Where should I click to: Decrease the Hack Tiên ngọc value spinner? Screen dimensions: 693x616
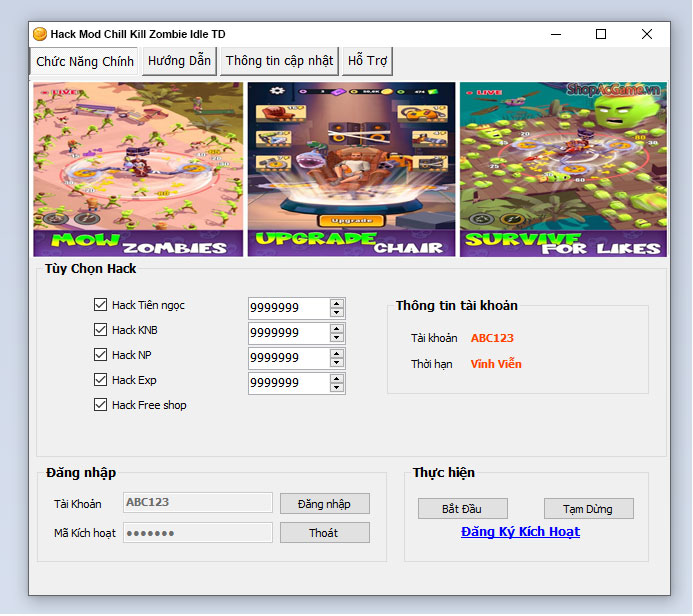click(x=337, y=313)
